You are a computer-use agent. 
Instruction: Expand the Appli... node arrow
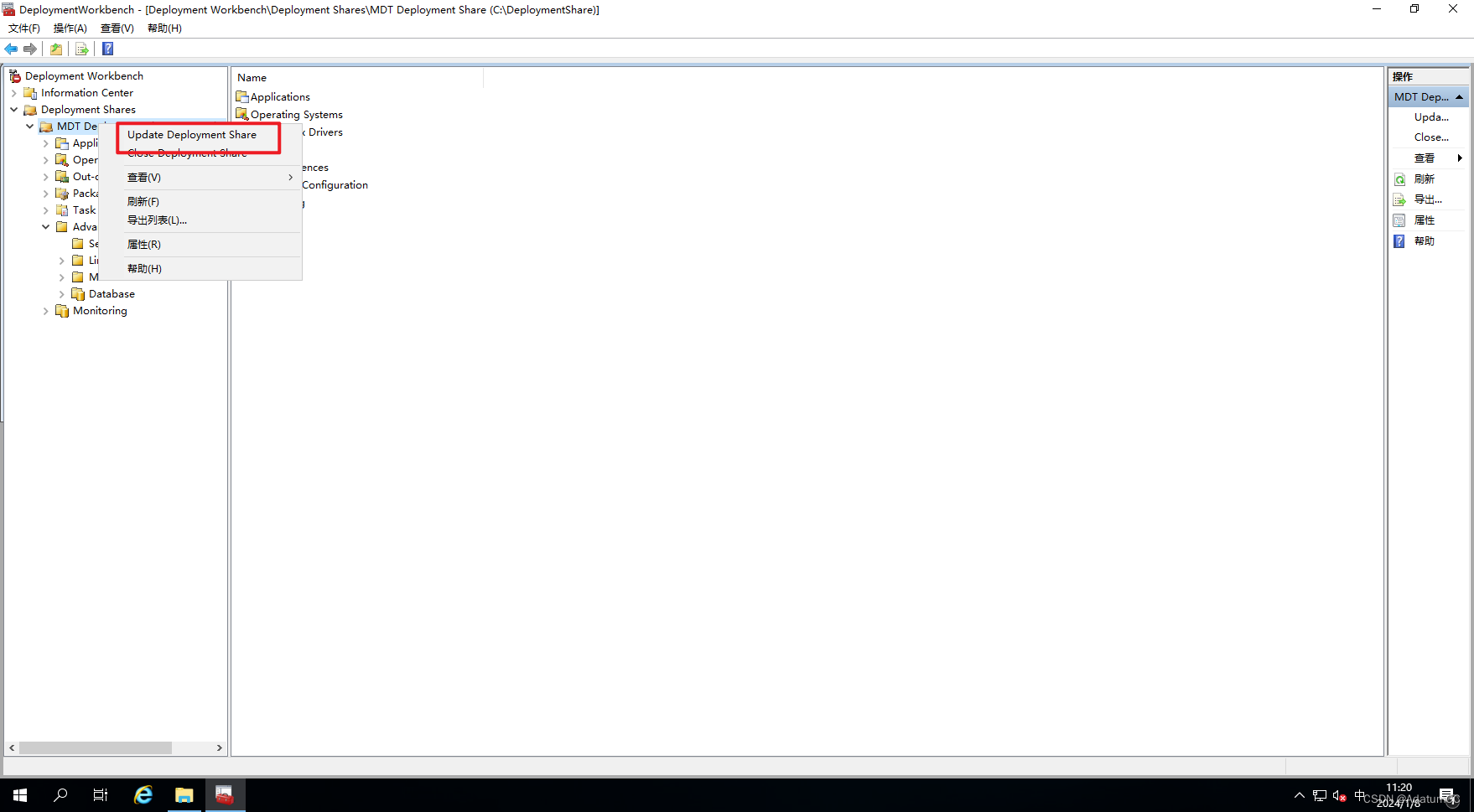click(45, 143)
